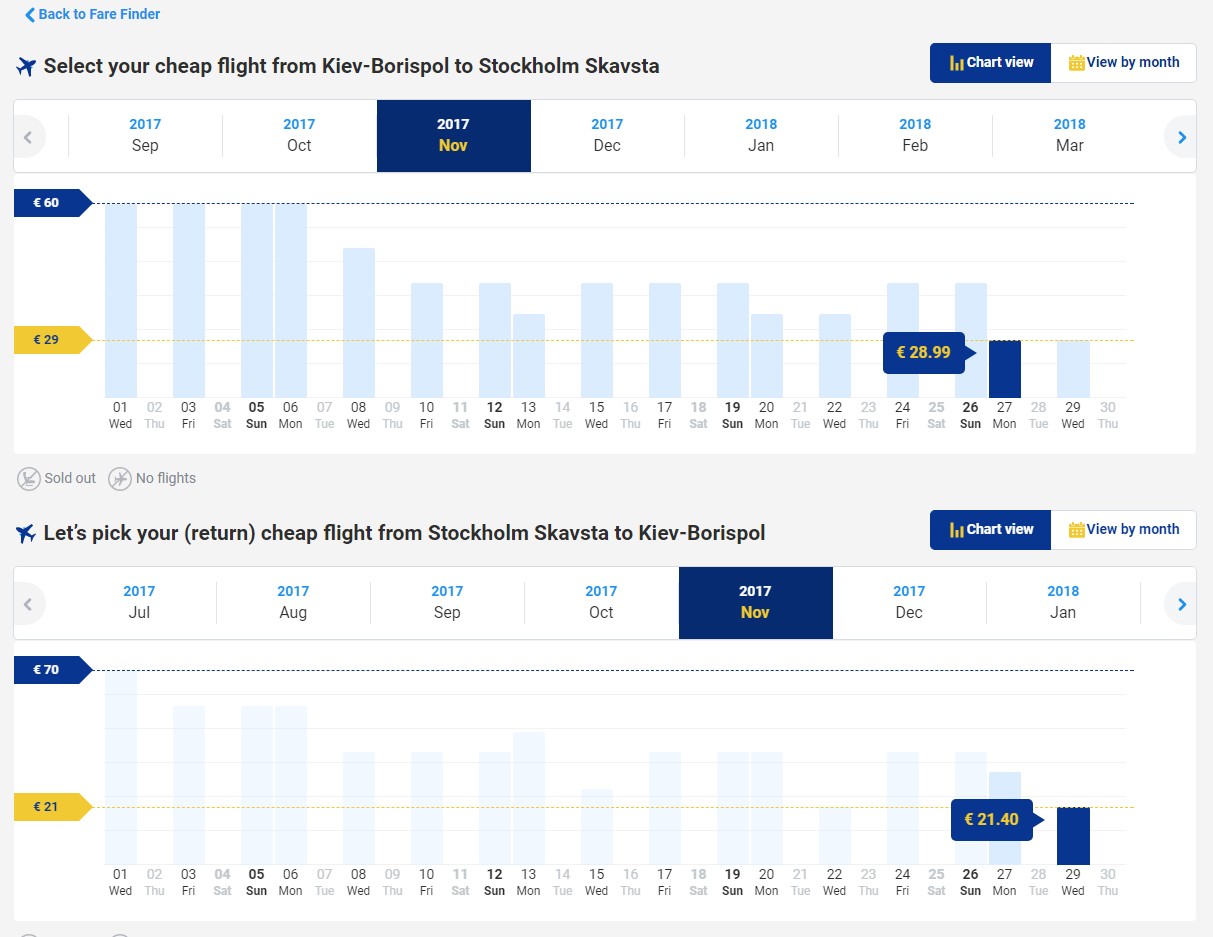Click the airplane icon beside the outbound heading
This screenshot has width=1213, height=937.
tap(26, 67)
